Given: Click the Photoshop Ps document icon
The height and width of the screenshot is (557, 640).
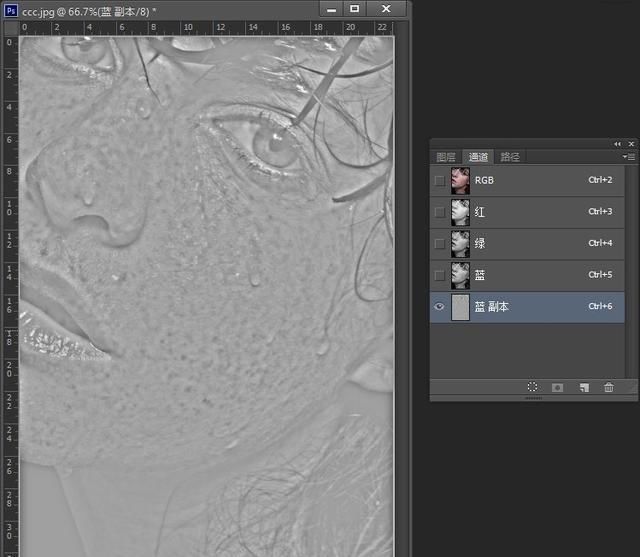Looking at the screenshot, I should [10, 9].
